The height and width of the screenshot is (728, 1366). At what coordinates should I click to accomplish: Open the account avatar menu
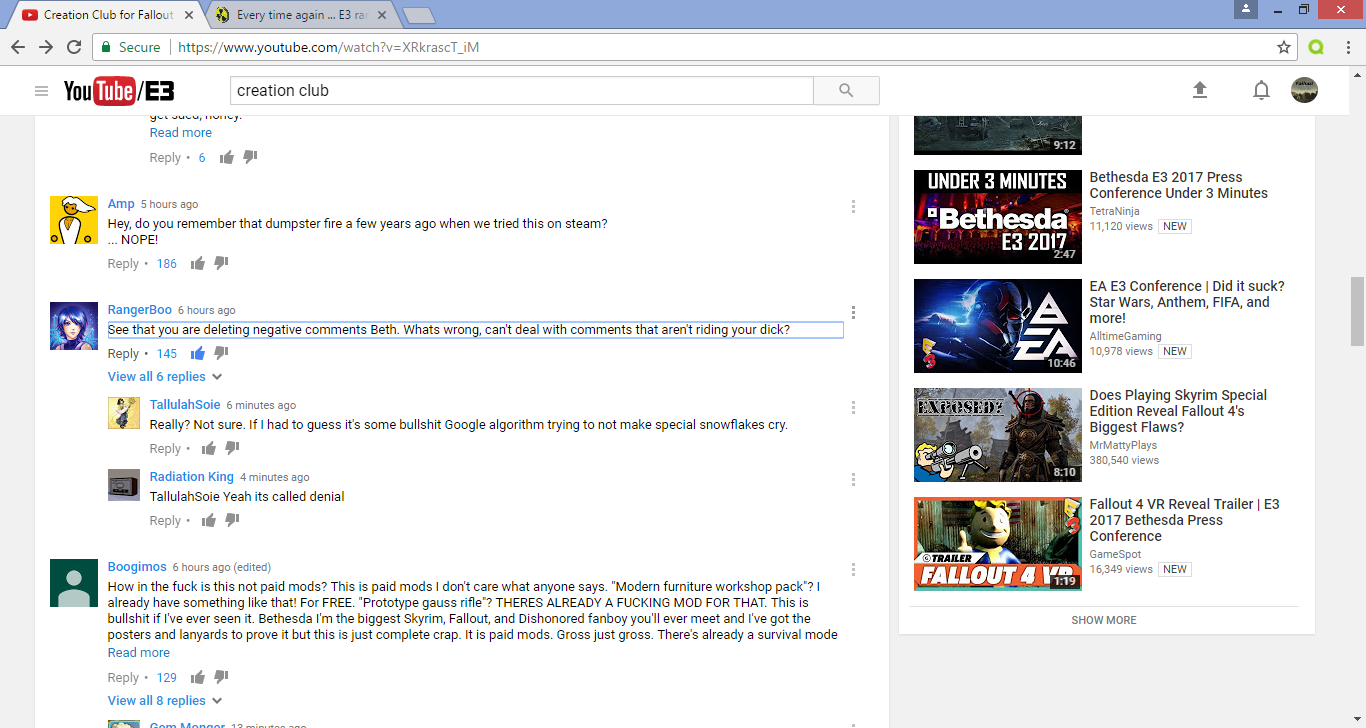click(x=1304, y=90)
